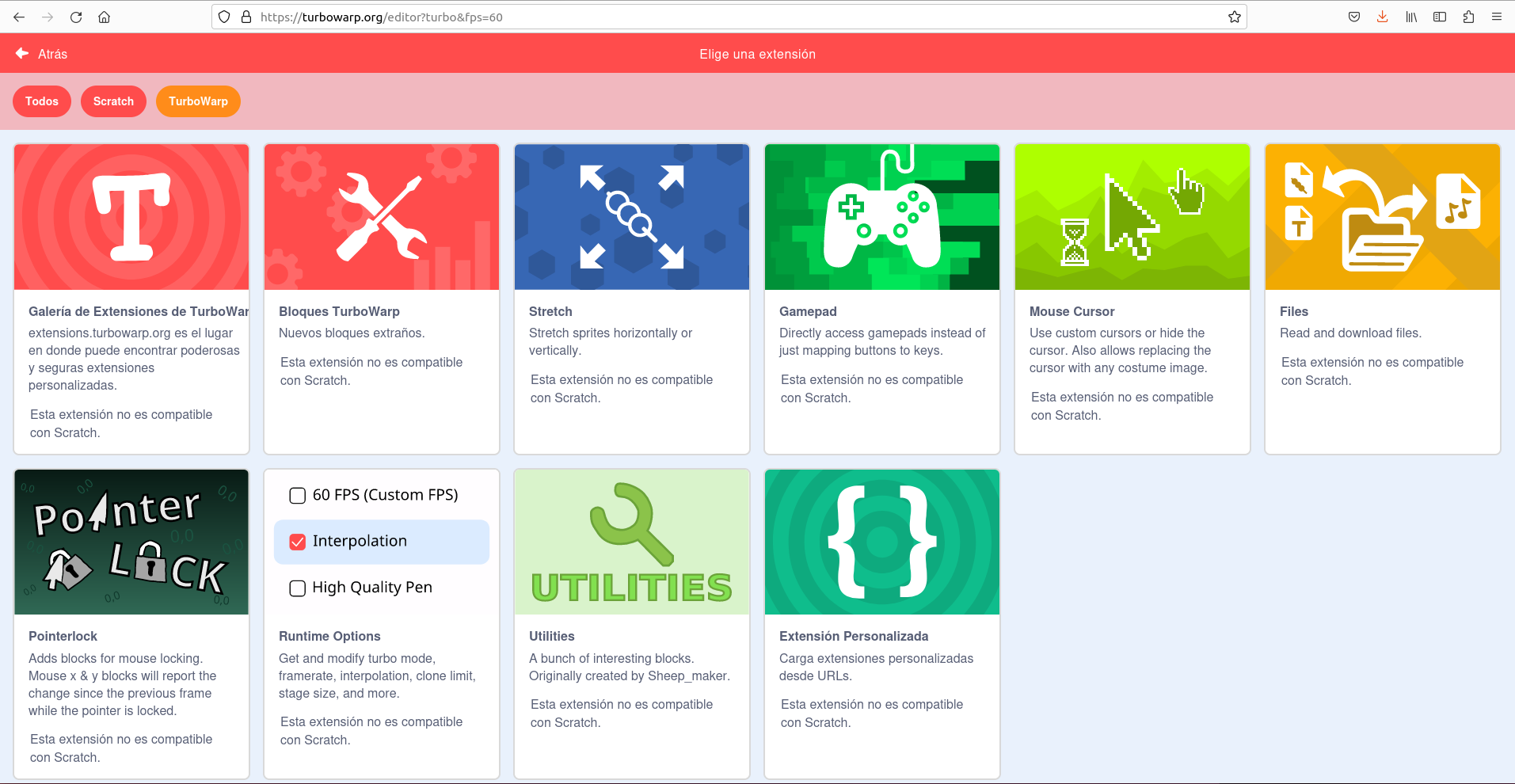1515x784 pixels.
Task: Reload the page with refresh icon
Action: (76, 17)
